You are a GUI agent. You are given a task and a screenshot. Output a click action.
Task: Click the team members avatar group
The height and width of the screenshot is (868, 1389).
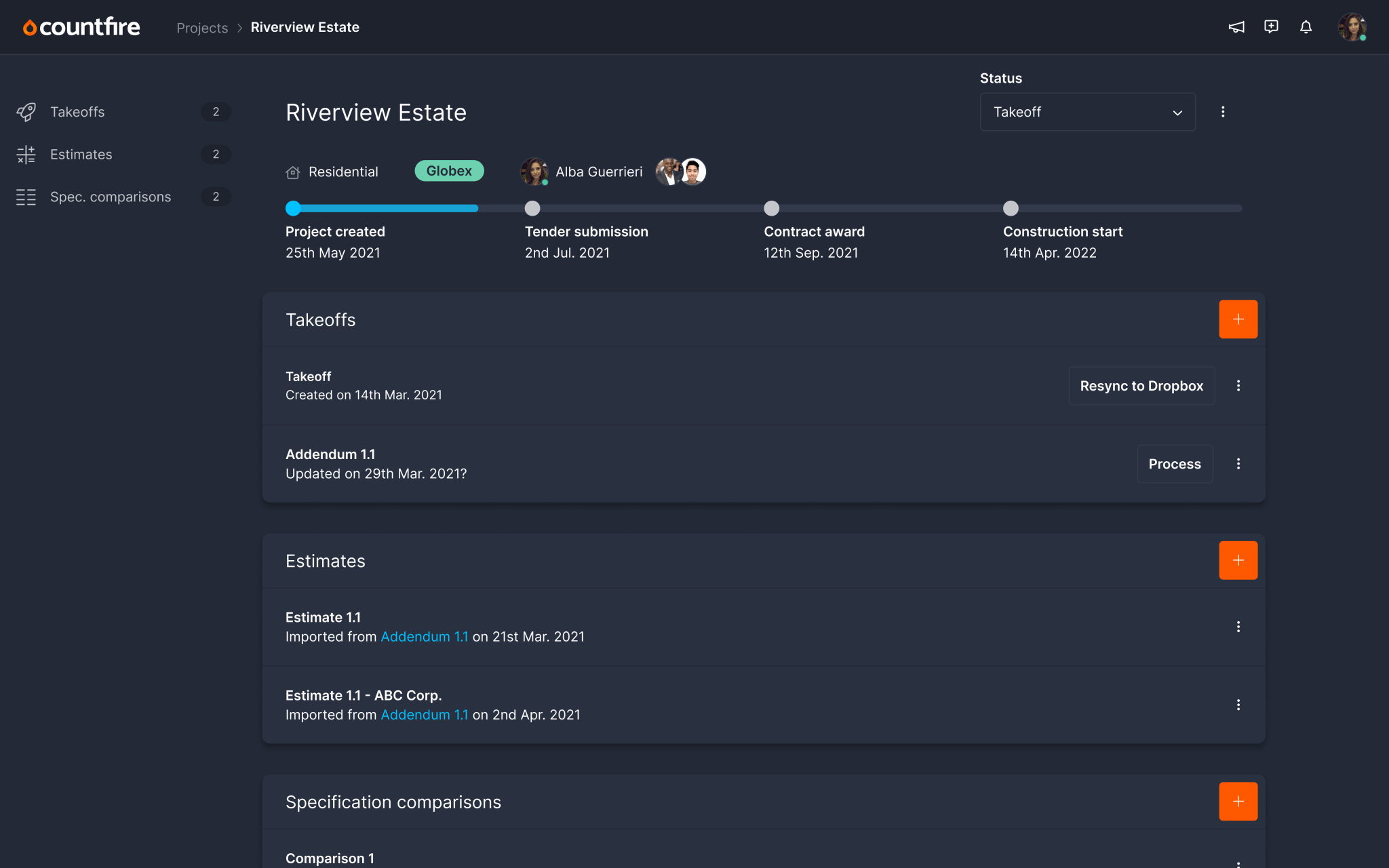point(680,172)
